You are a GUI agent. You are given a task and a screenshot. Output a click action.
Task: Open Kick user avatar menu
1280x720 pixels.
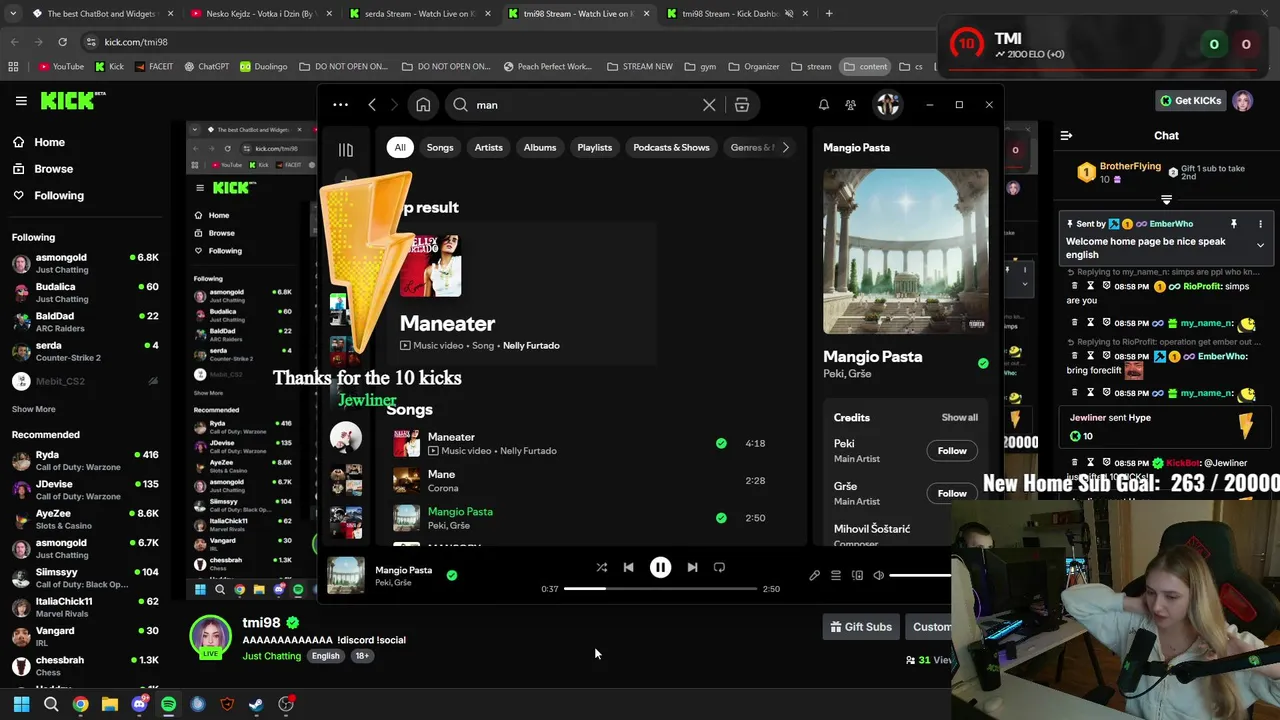1243,101
